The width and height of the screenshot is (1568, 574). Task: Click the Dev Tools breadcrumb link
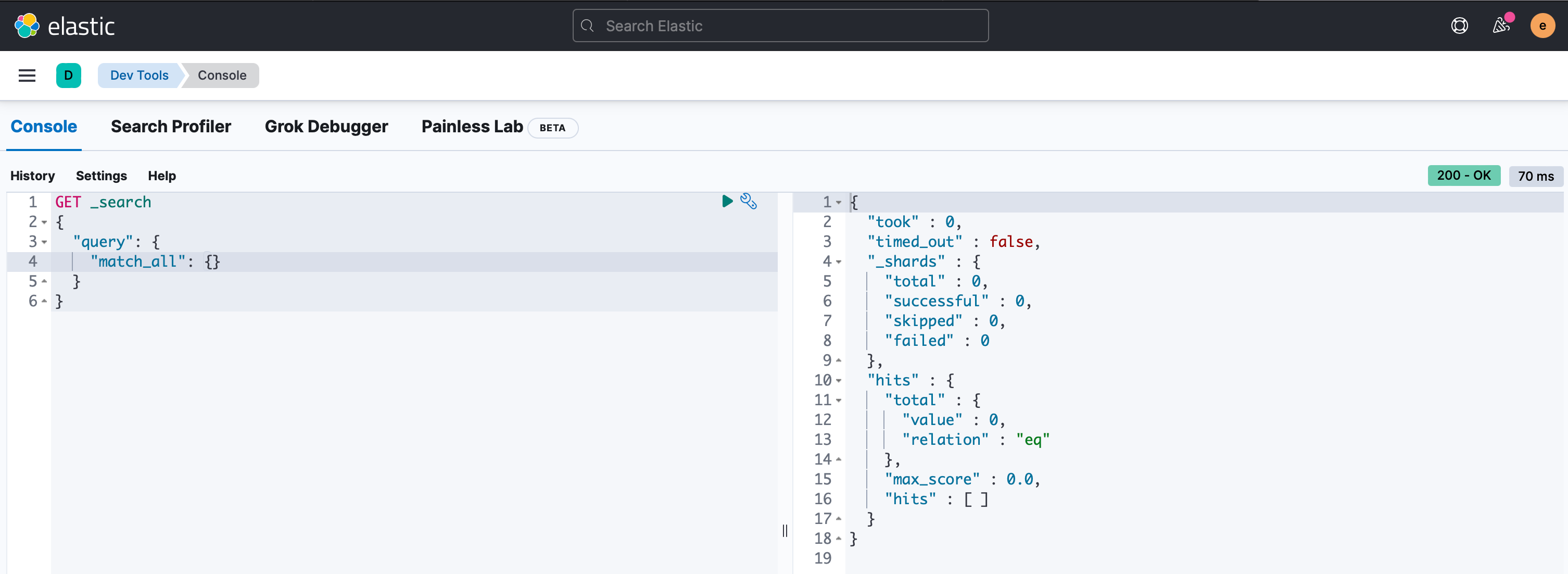click(x=139, y=76)
